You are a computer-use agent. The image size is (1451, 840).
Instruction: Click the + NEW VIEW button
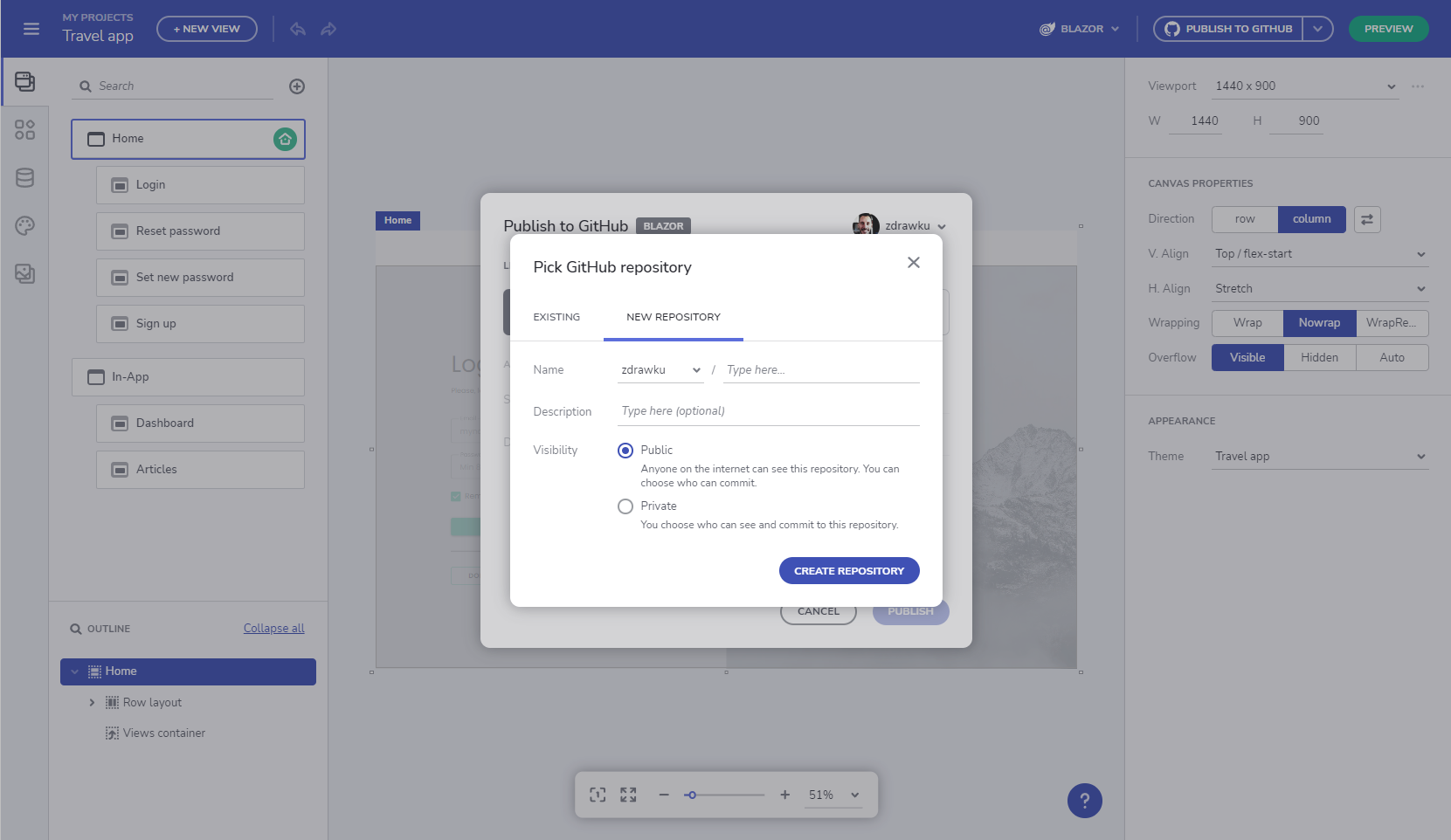point(207,29)
